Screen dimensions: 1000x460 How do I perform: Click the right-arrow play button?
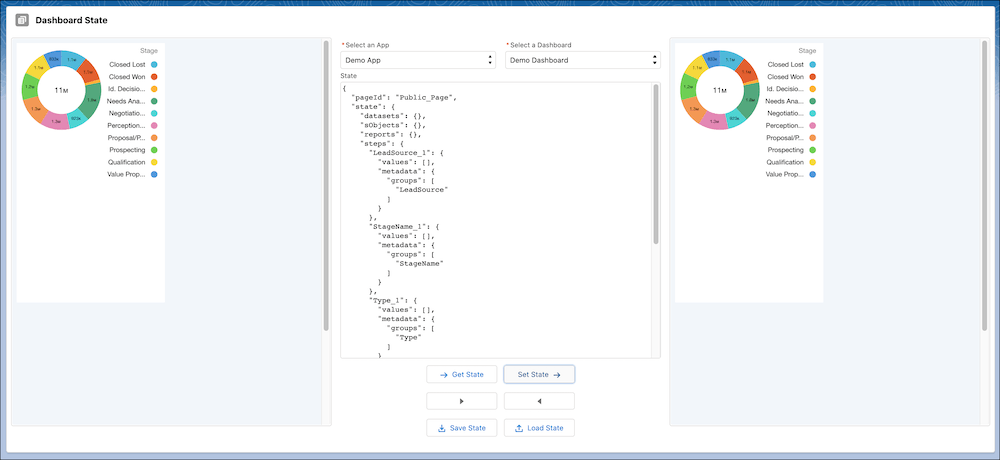[461, 401]
